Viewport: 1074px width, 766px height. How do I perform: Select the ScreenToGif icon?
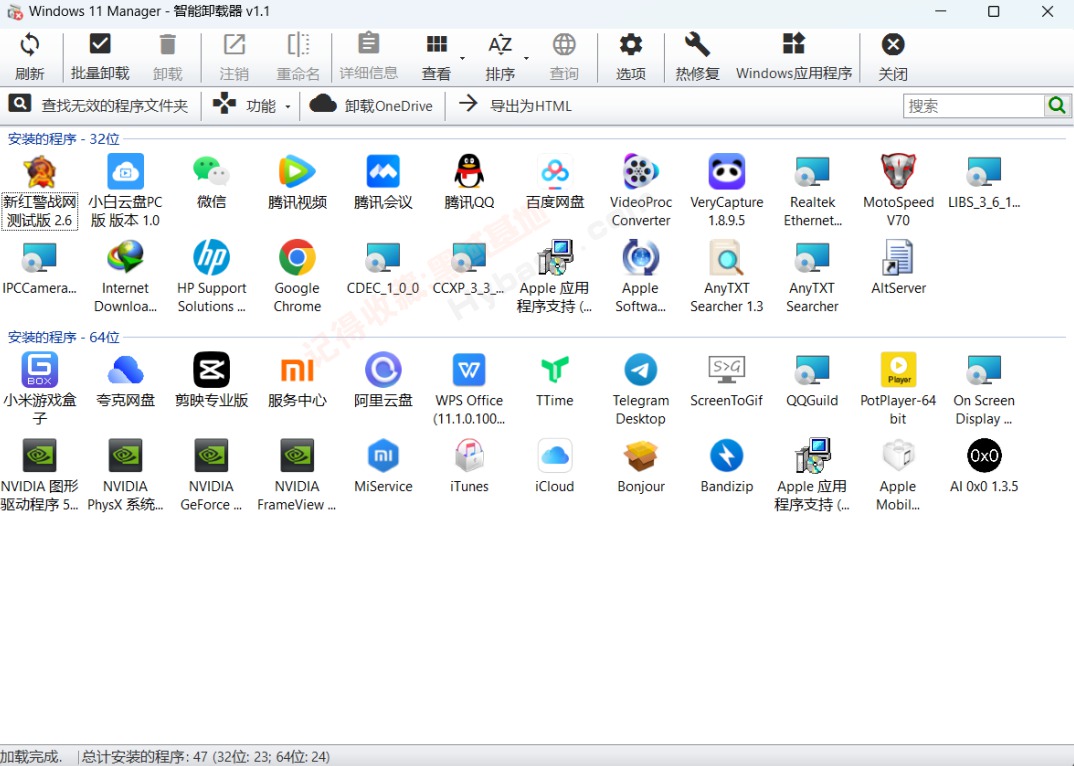point(727,370)
